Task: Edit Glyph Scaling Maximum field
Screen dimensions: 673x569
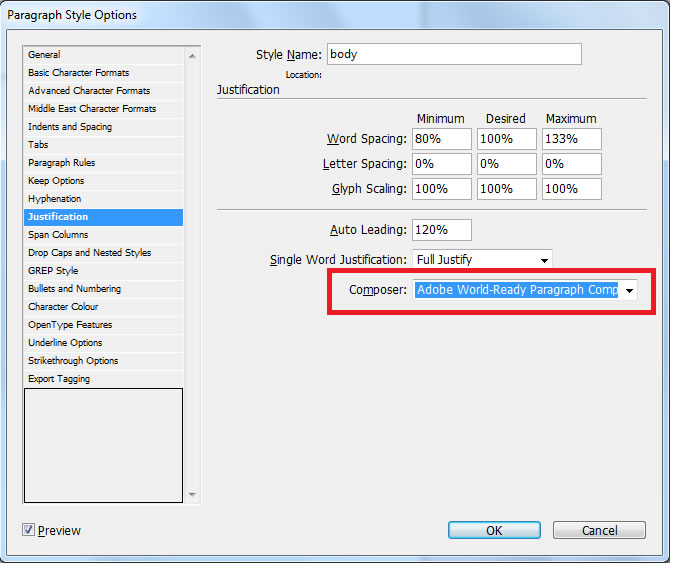Action: (x=572, y=189)
